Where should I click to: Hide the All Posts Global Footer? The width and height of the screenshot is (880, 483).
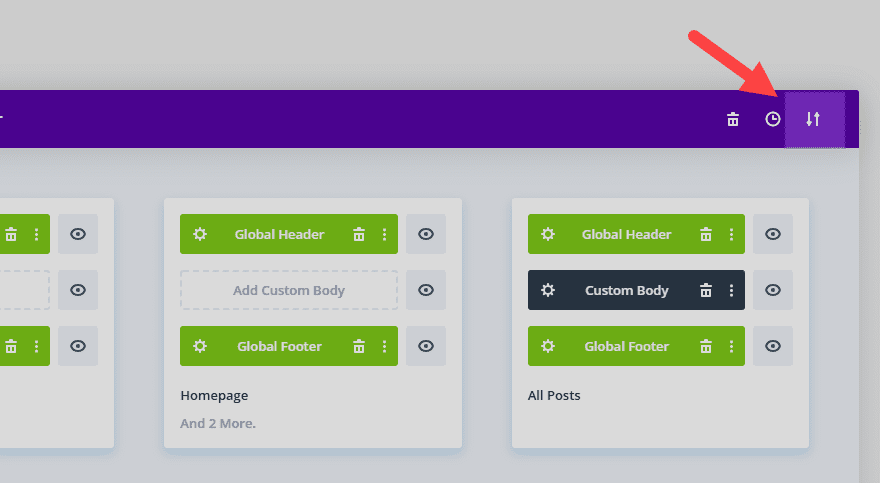(x=773, y=346)
